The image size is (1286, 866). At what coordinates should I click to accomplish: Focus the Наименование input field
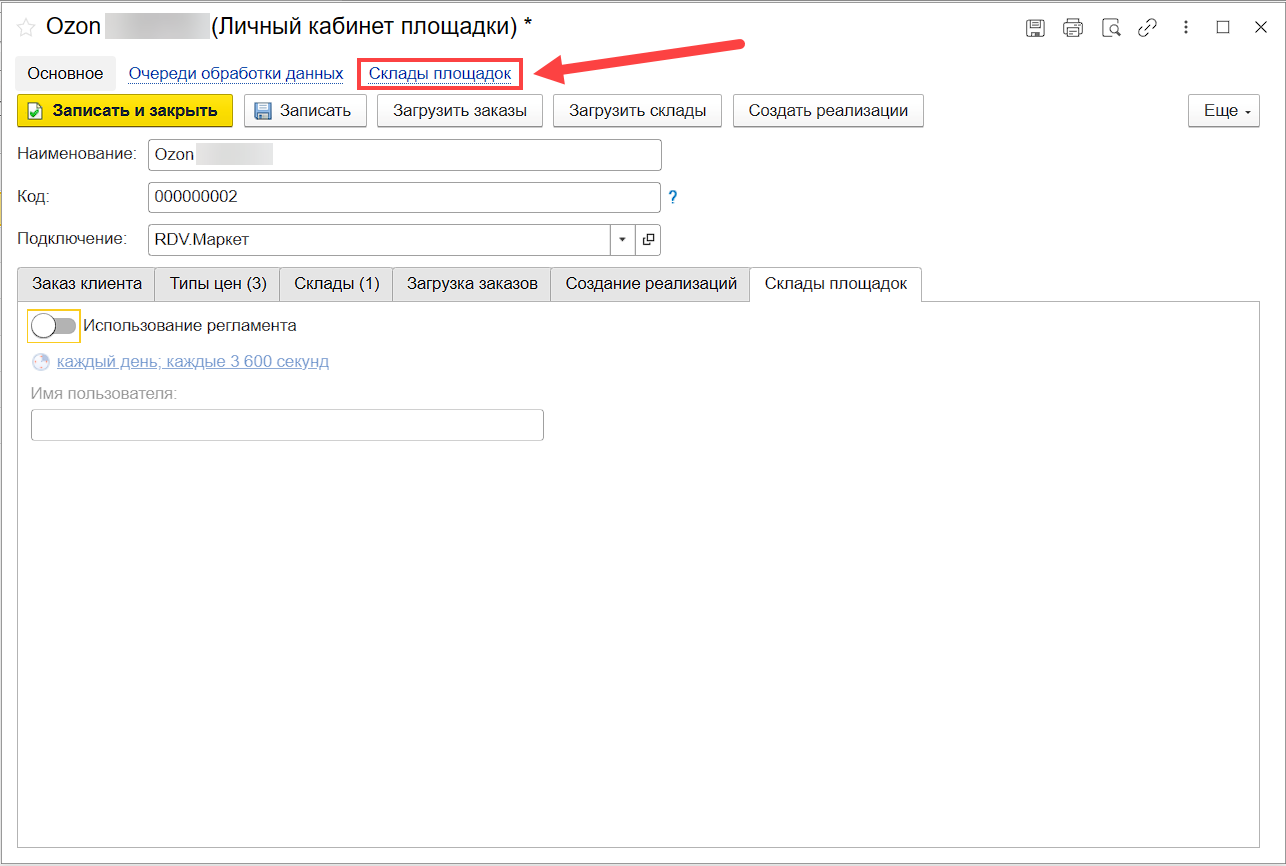point(404,155)
